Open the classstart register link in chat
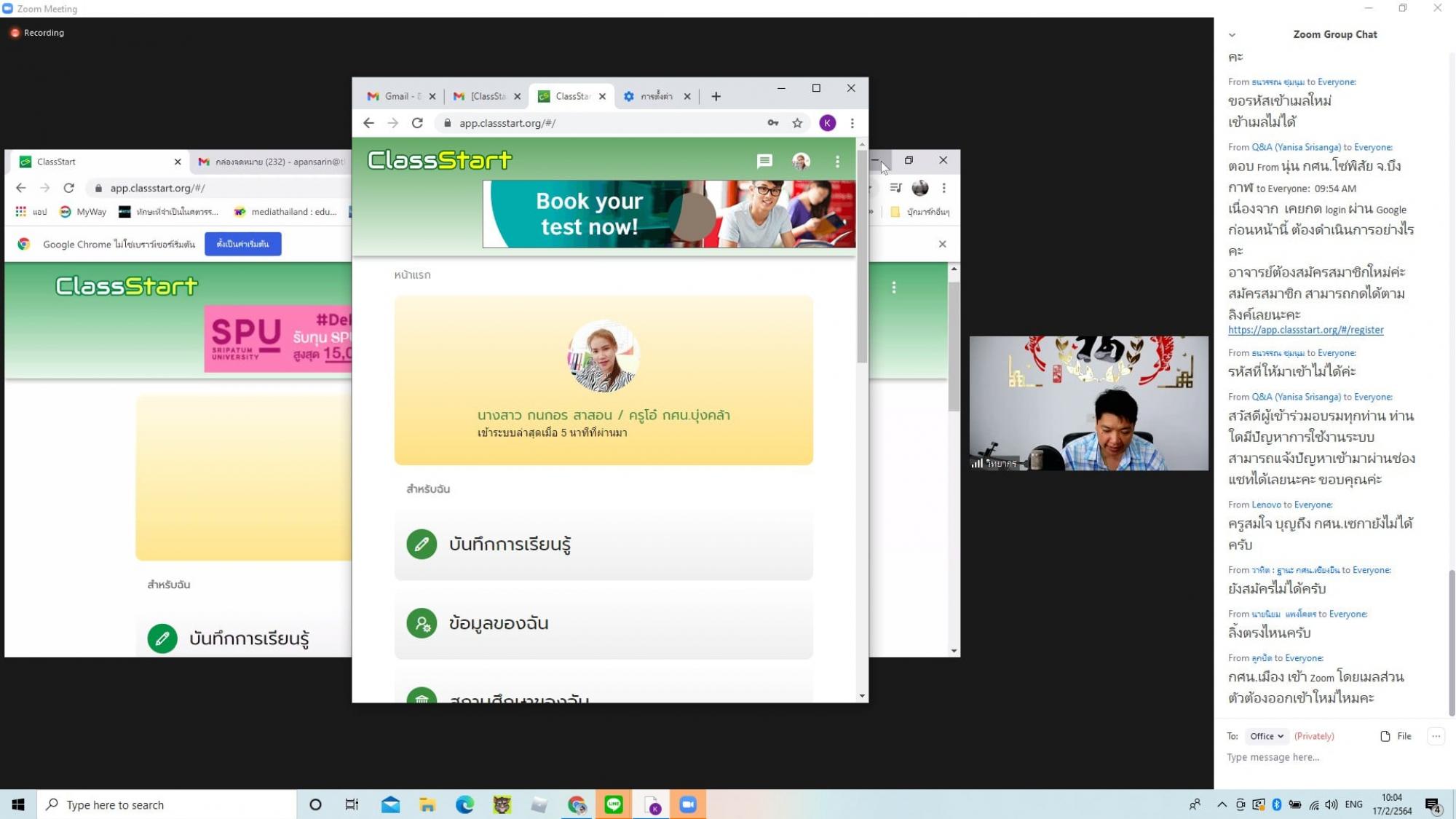 point(1305,330)
